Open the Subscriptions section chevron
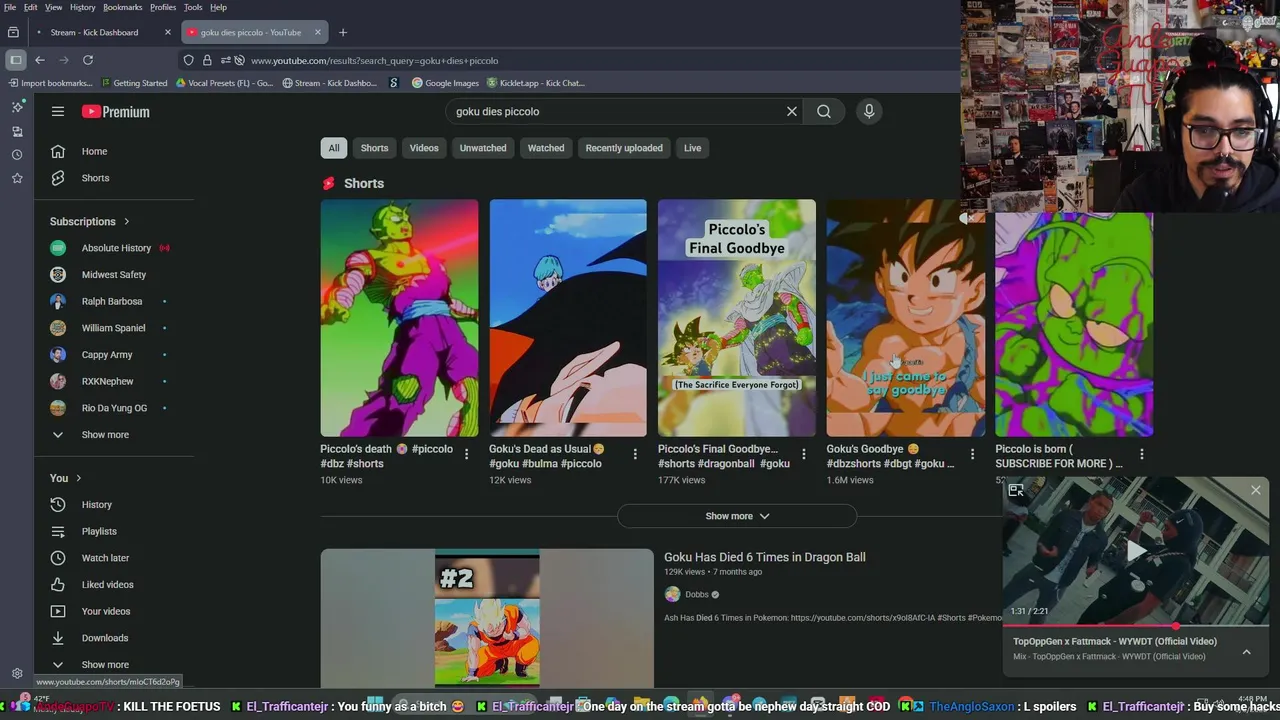Viewport: 1280px width, 720px height. point(126,222)
